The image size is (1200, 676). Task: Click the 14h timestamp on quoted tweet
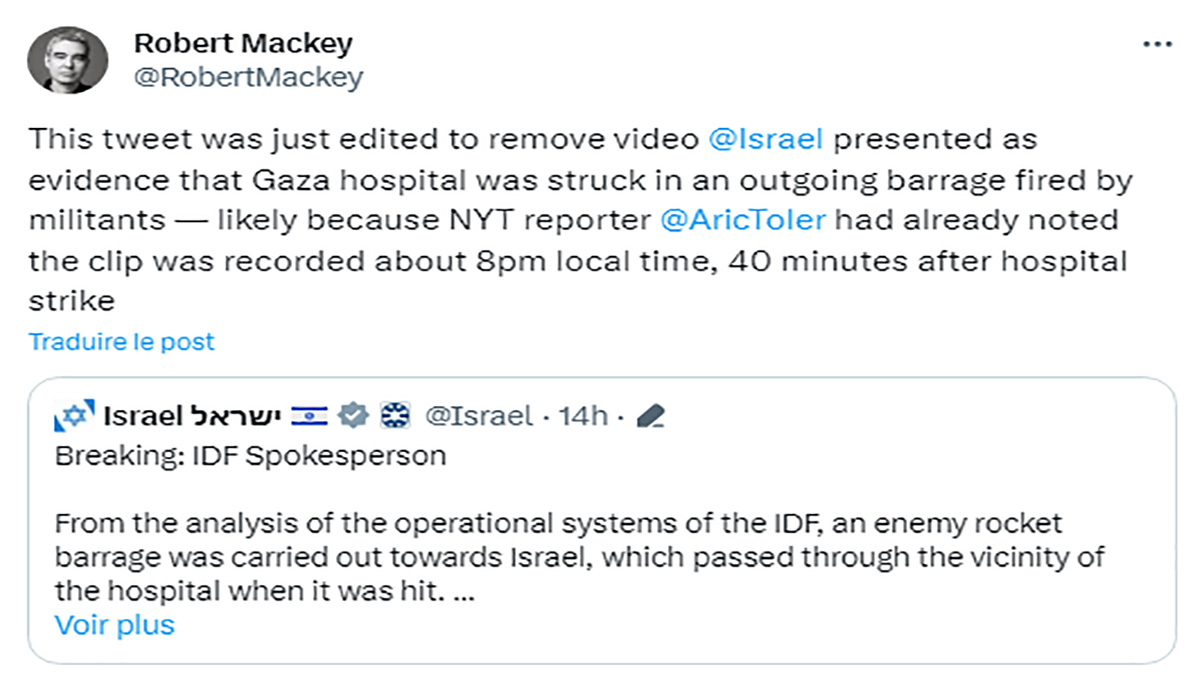pos(583,415)
